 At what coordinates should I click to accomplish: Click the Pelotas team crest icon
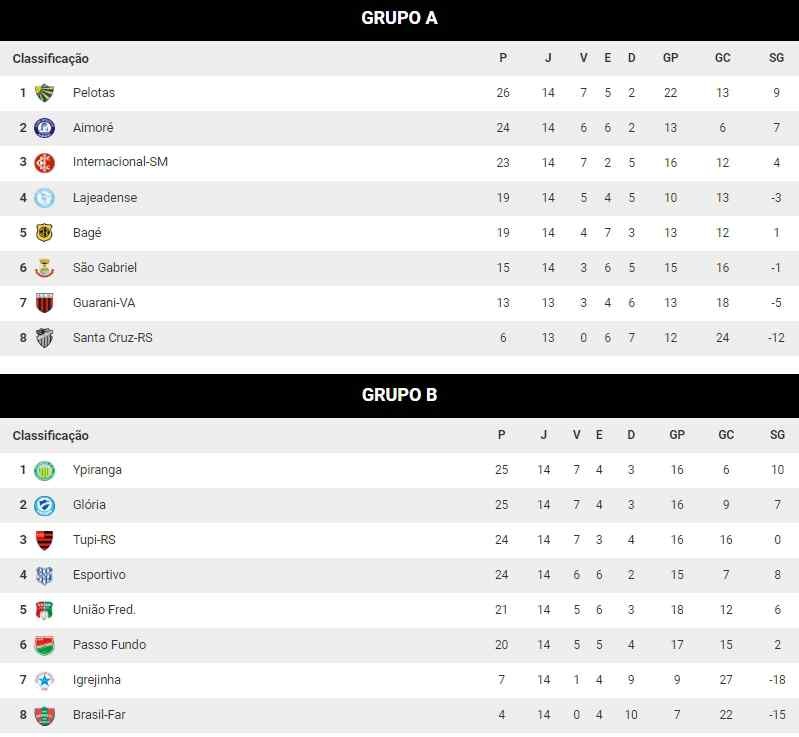(44, 93)
